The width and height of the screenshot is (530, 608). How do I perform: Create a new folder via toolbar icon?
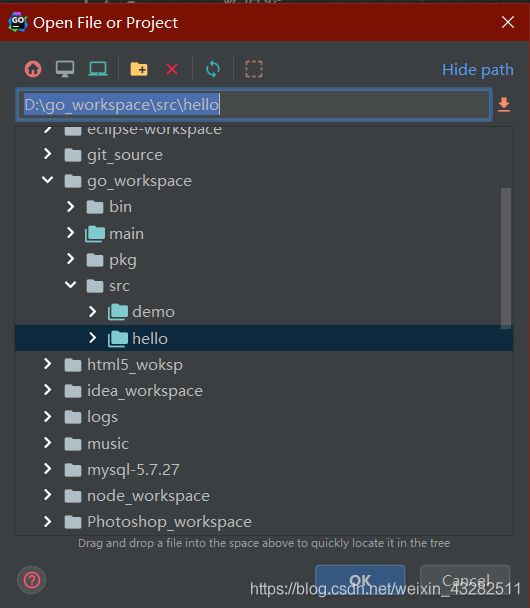[x=139, y=69]
